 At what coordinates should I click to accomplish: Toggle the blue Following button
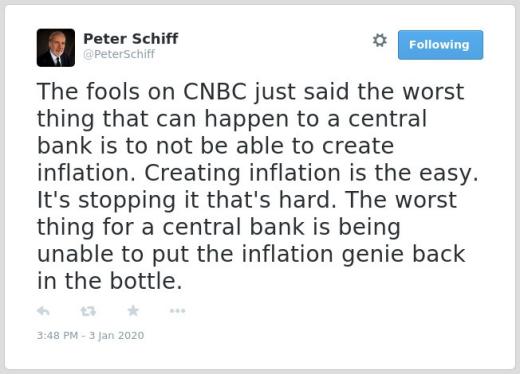440,45
